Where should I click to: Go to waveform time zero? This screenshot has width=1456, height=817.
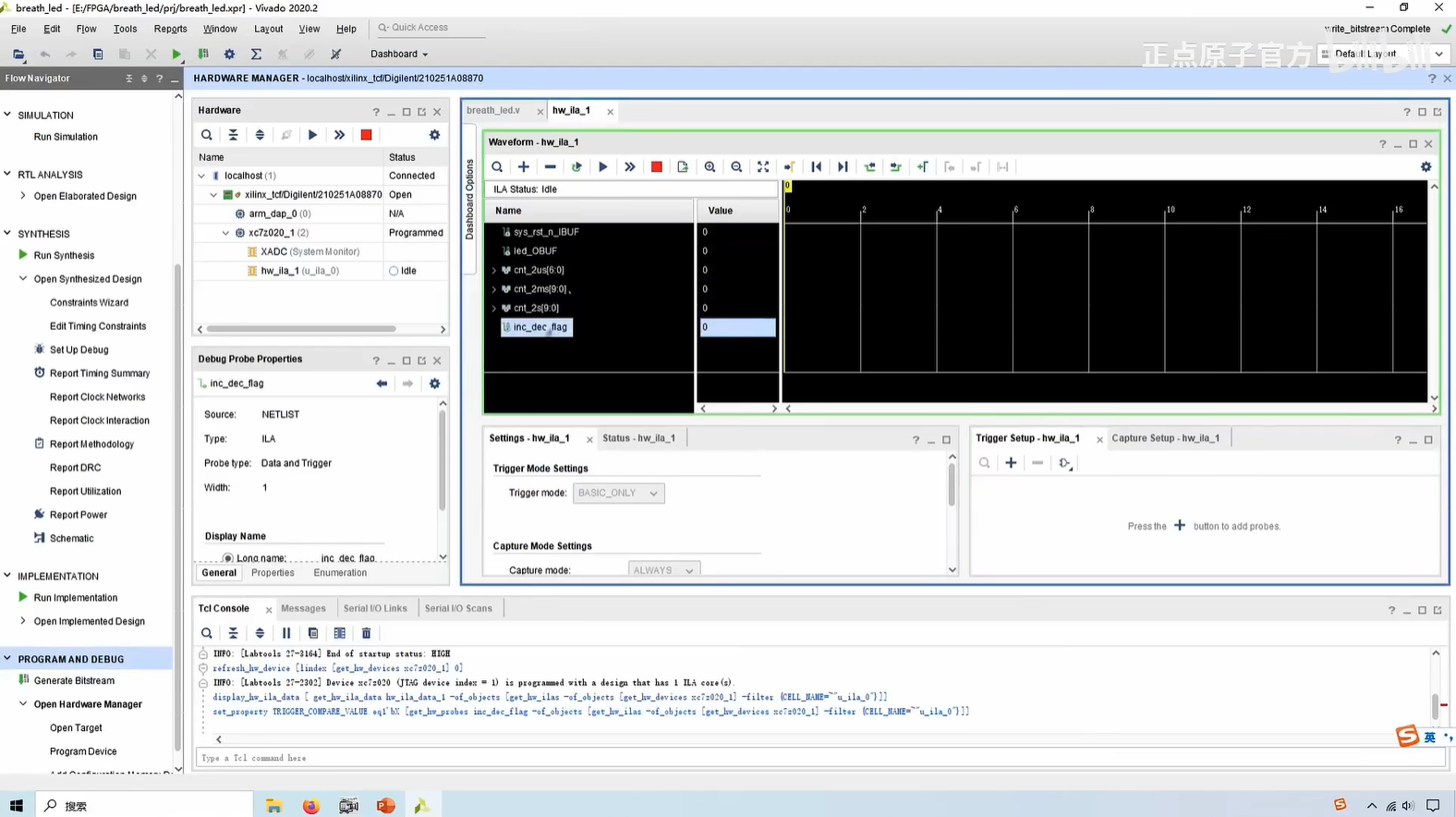point(816,167)
